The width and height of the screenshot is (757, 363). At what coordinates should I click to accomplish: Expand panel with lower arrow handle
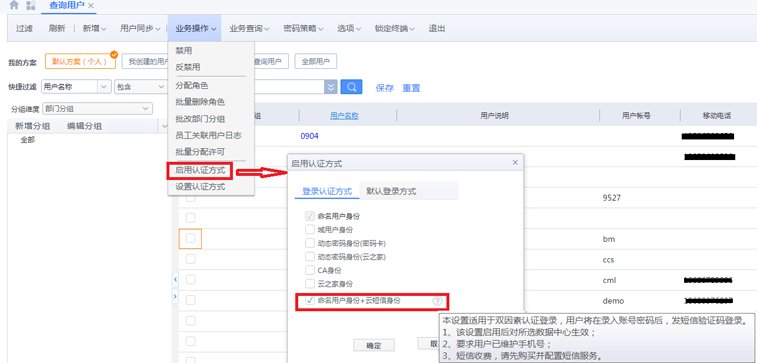coord(175,296)
